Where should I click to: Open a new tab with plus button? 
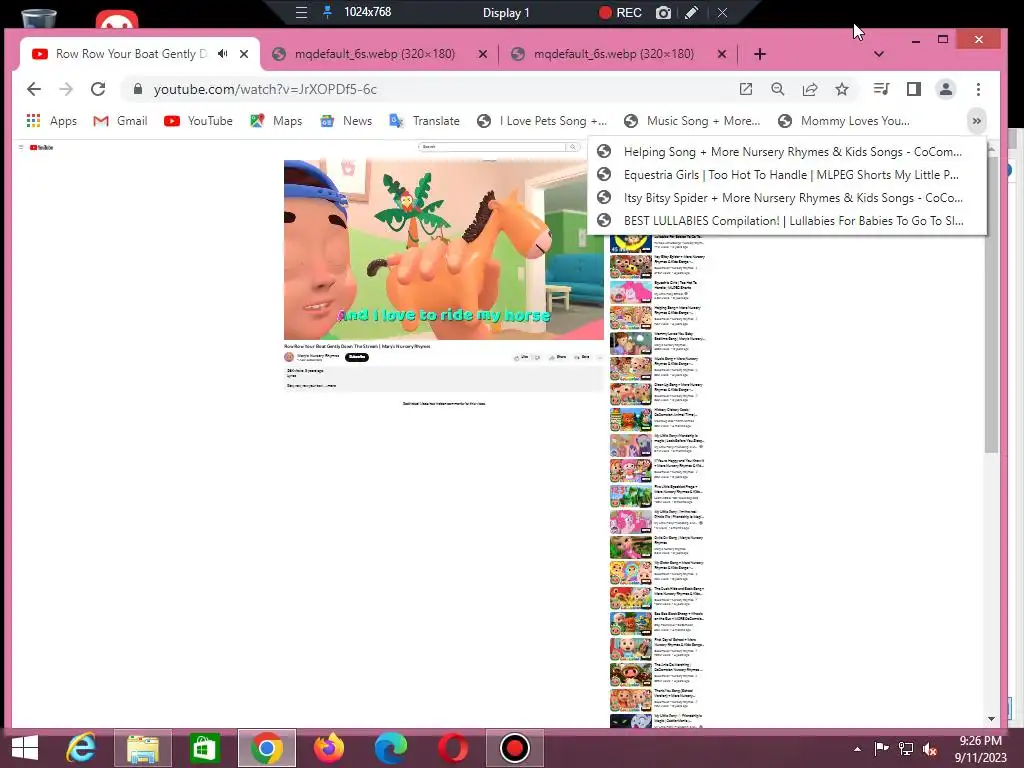pos(760,54)
